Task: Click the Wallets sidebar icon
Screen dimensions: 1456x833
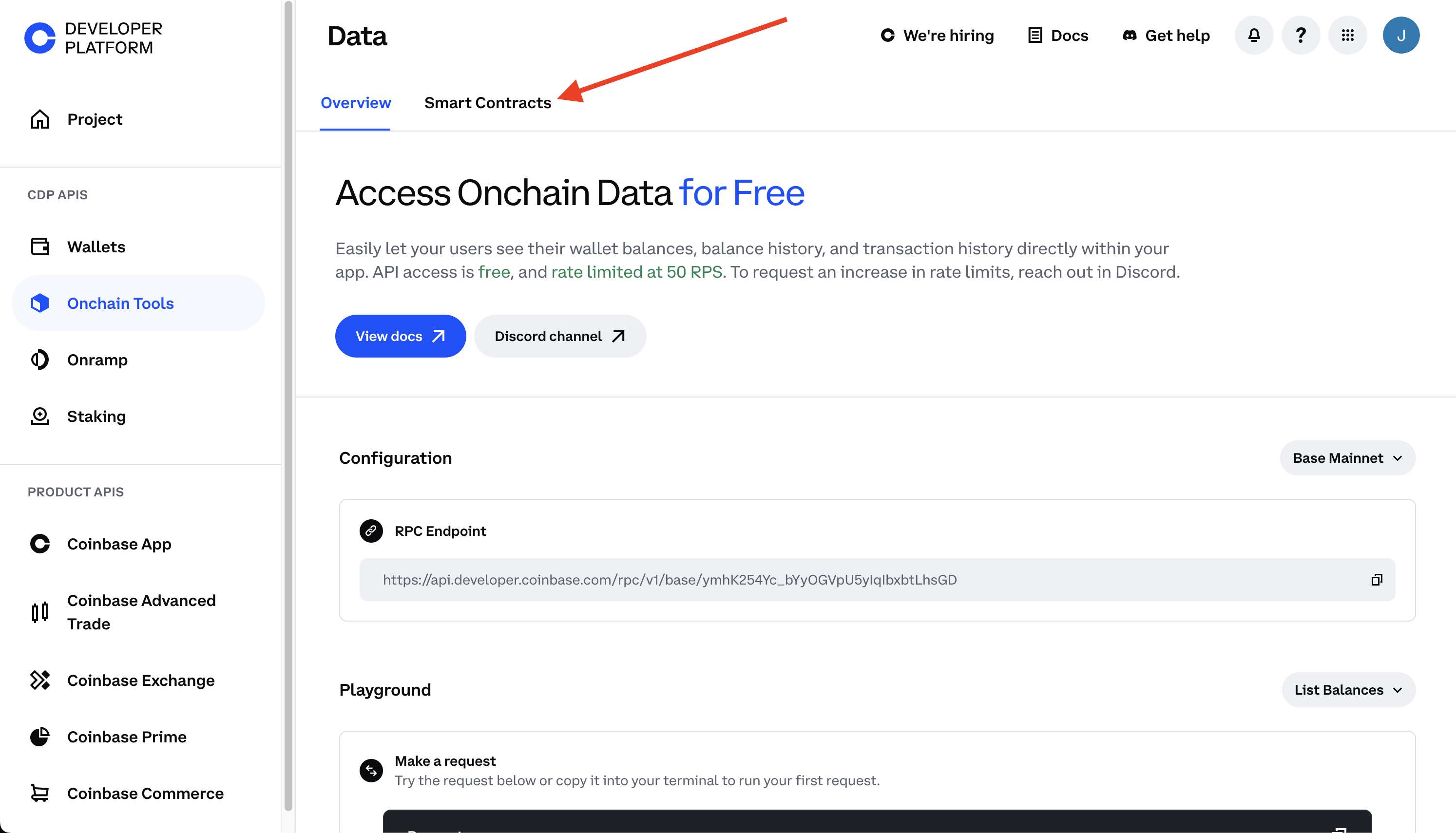Action: pos(39,246)
